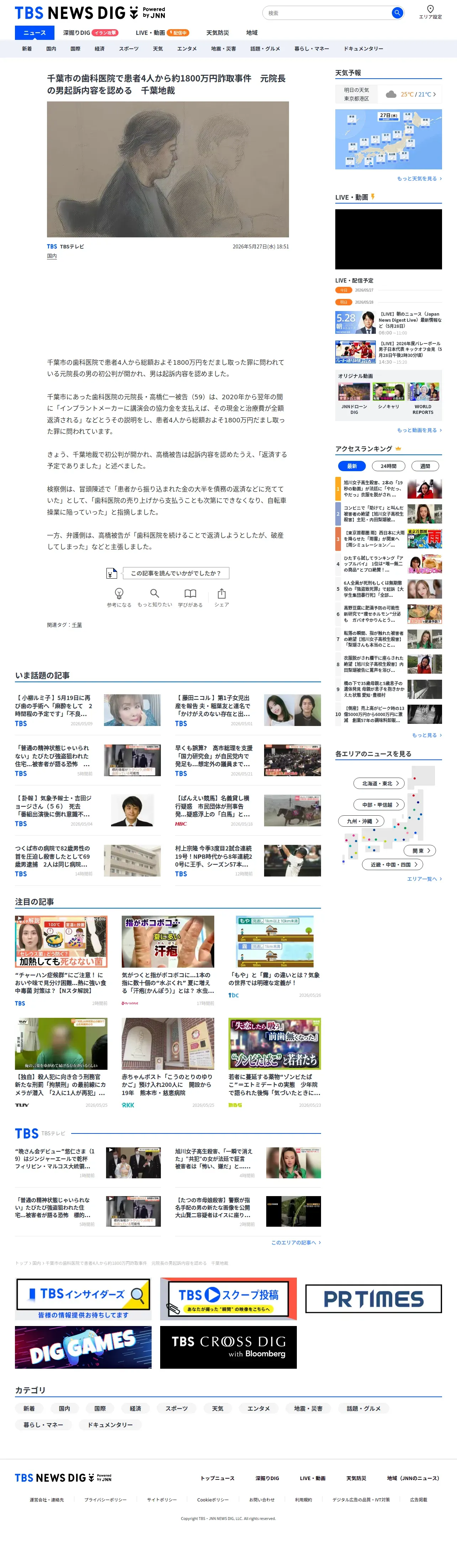Screen dimensions: 457x1568
Task: Open the 北海道・東北 region button
Action: 380,783
